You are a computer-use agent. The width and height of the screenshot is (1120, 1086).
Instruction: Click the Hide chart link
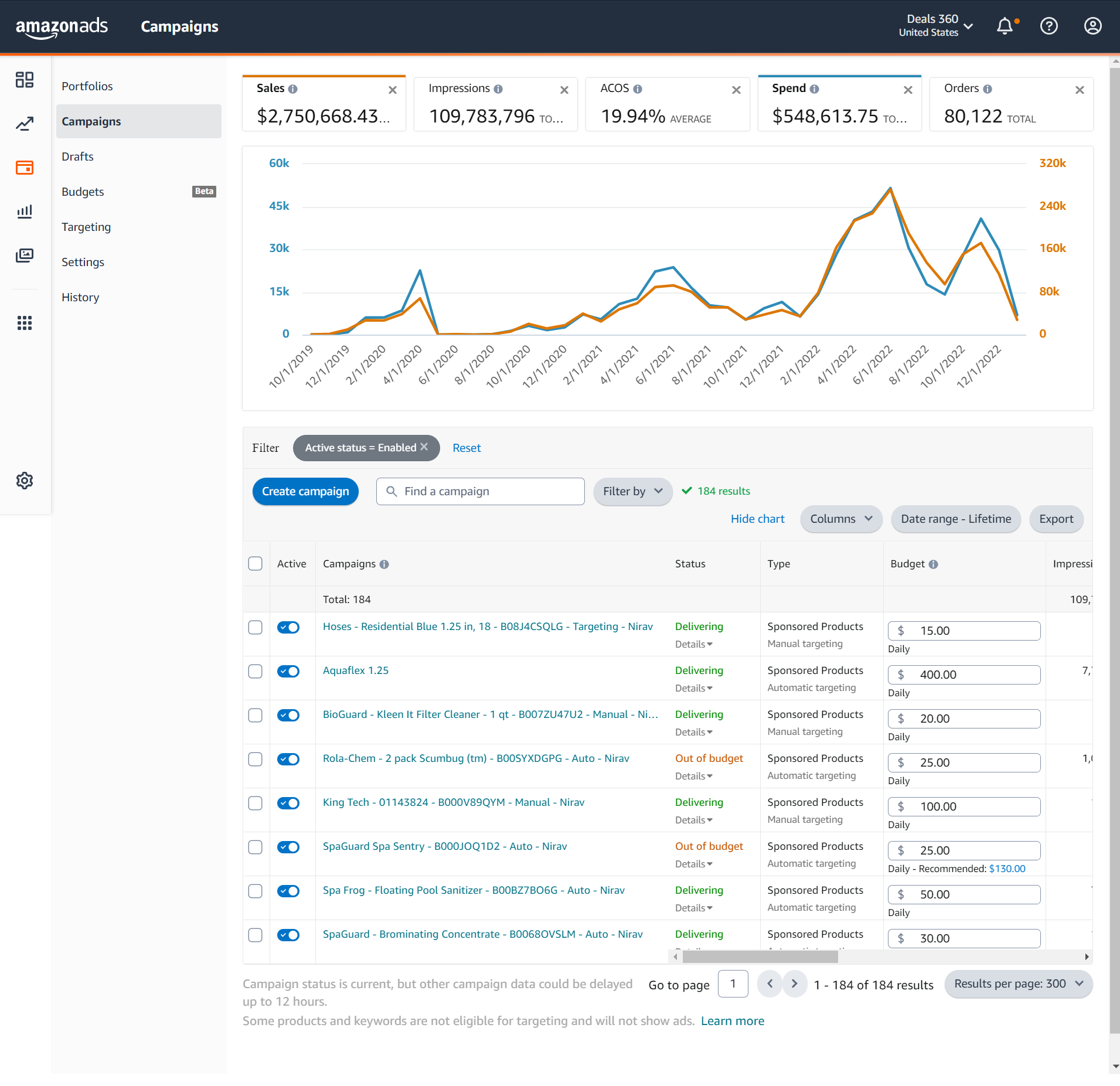tap(757, 519)
